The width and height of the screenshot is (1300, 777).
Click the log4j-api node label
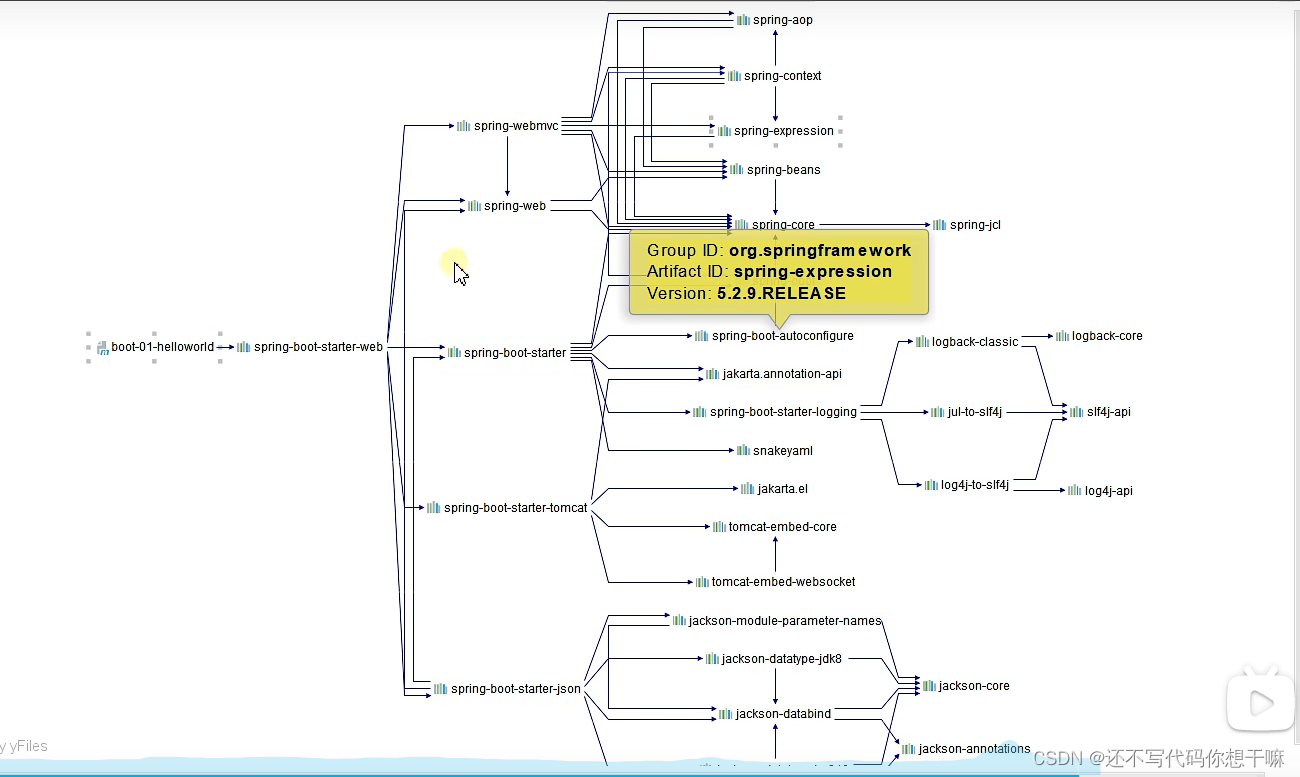pyautogui.click(x=1109, y=491)
